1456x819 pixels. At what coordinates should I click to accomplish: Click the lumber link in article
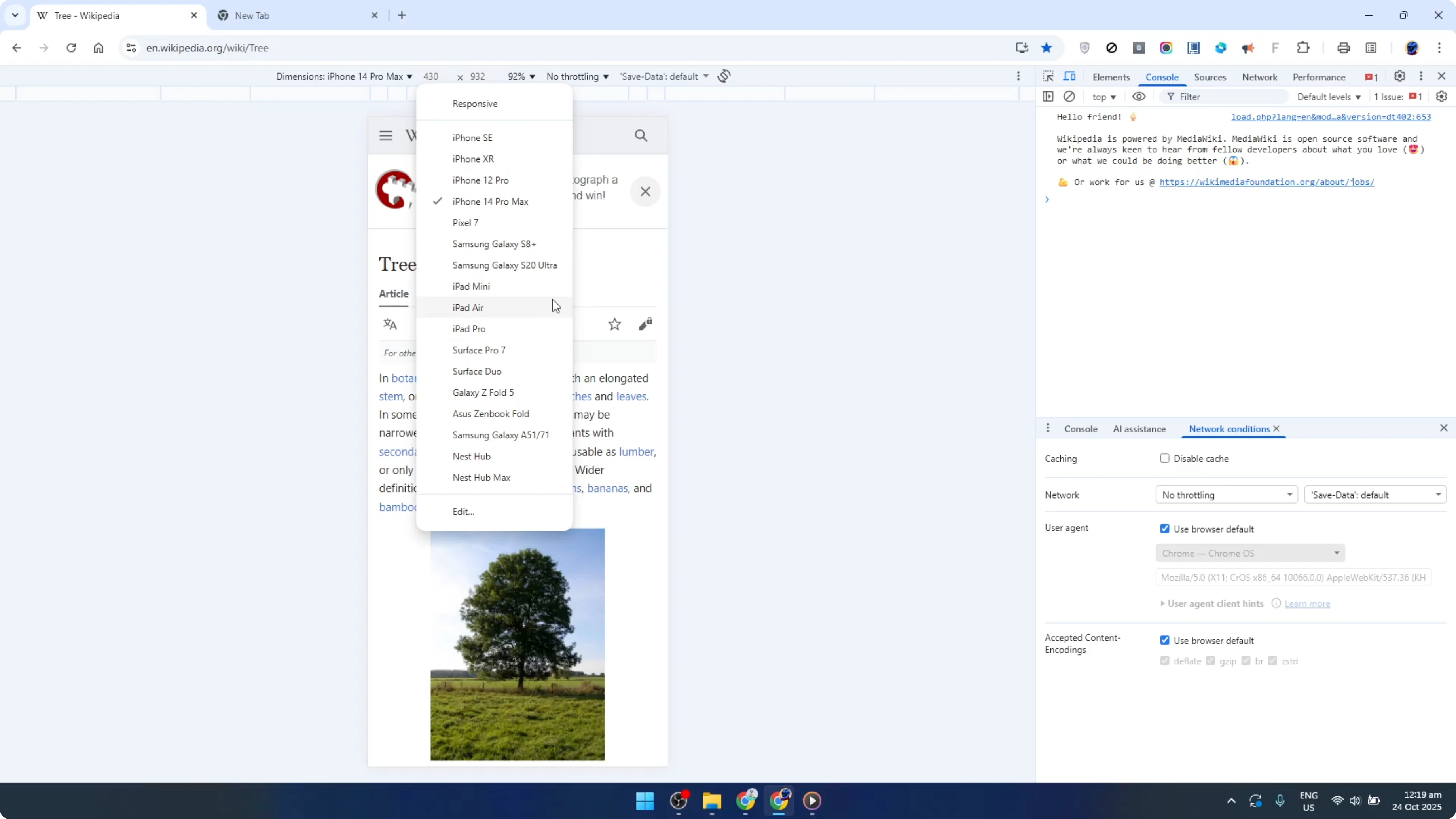coord(636,451)
